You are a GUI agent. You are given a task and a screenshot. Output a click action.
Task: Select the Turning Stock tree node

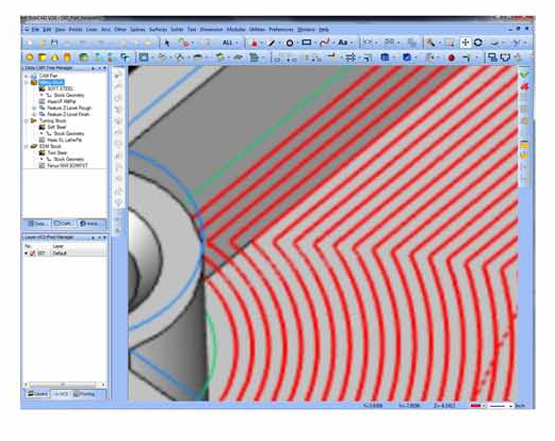click(52, 121)
